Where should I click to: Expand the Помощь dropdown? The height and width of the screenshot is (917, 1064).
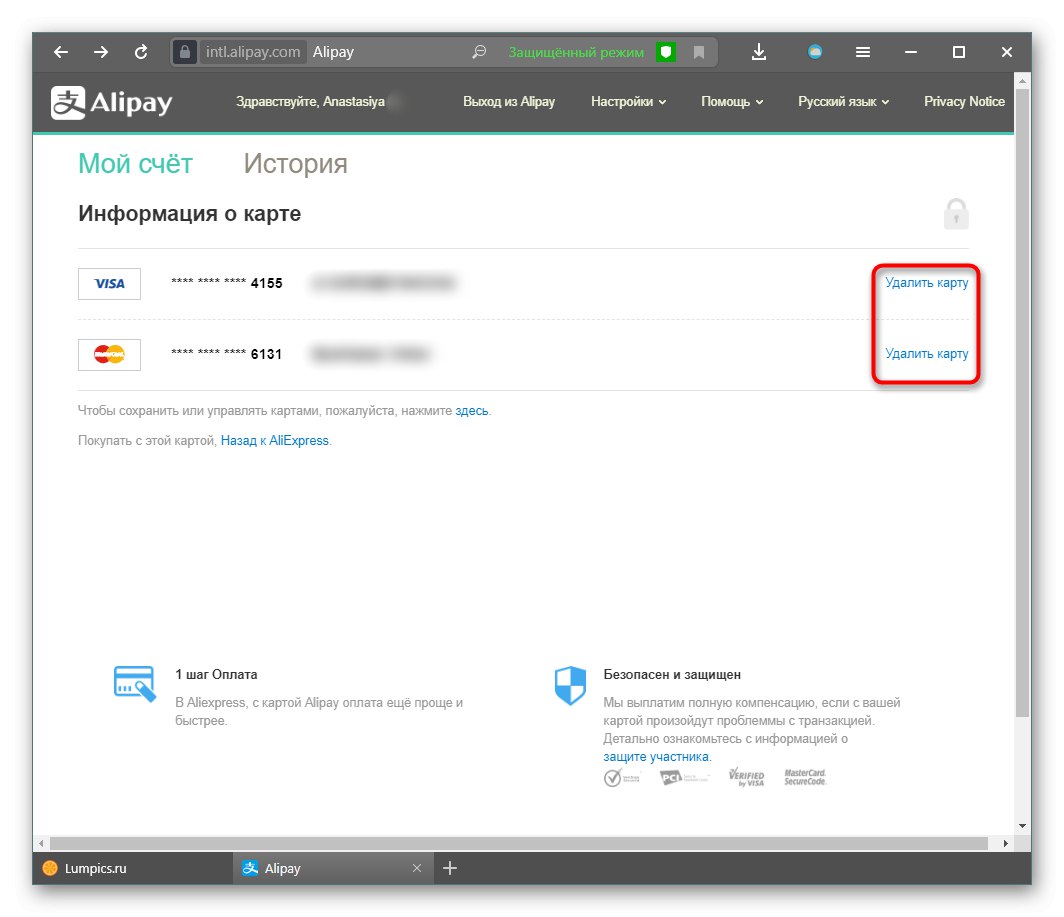[732, 102]
